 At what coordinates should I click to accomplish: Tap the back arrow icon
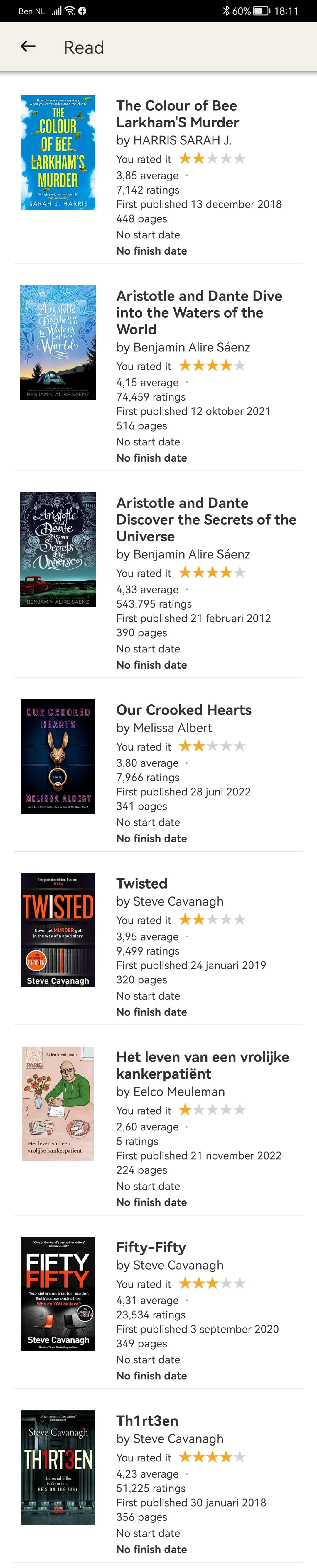28,47
